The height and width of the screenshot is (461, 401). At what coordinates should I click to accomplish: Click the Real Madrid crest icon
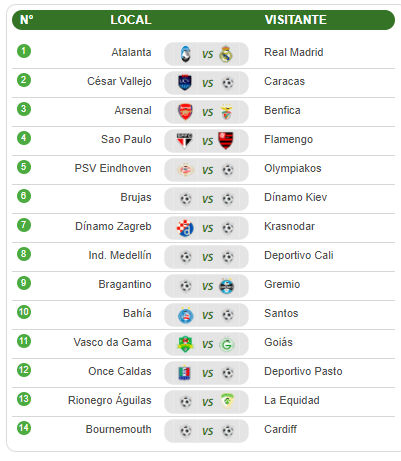(x=226, y=54)
